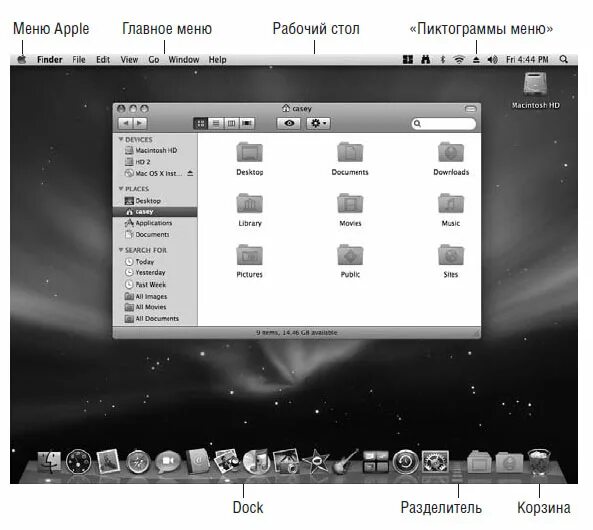Open the Help menu
This screenshot has width=593, height=530.
click(217, 60)
